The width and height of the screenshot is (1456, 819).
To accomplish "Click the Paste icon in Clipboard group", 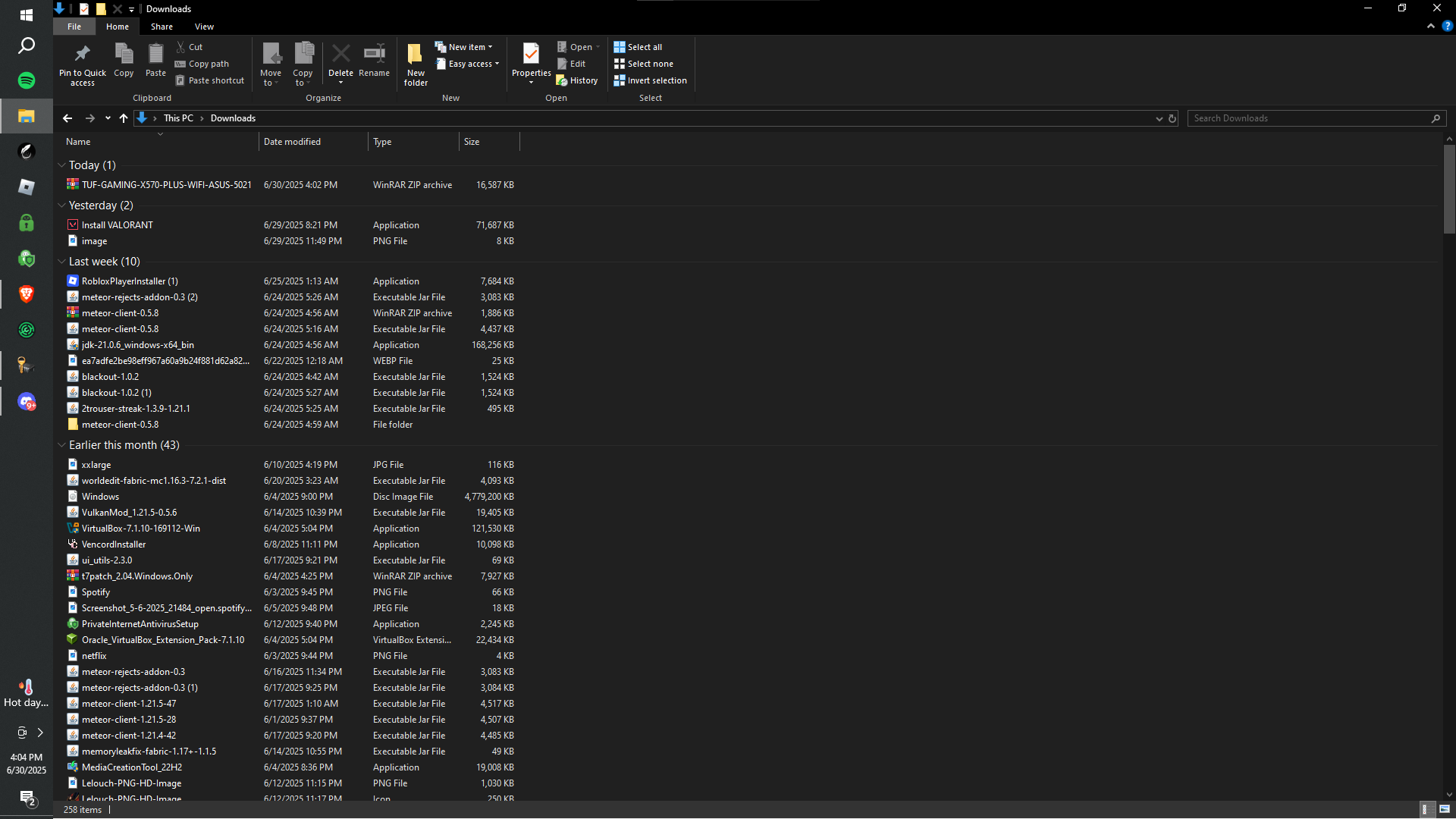I will 155,55.
